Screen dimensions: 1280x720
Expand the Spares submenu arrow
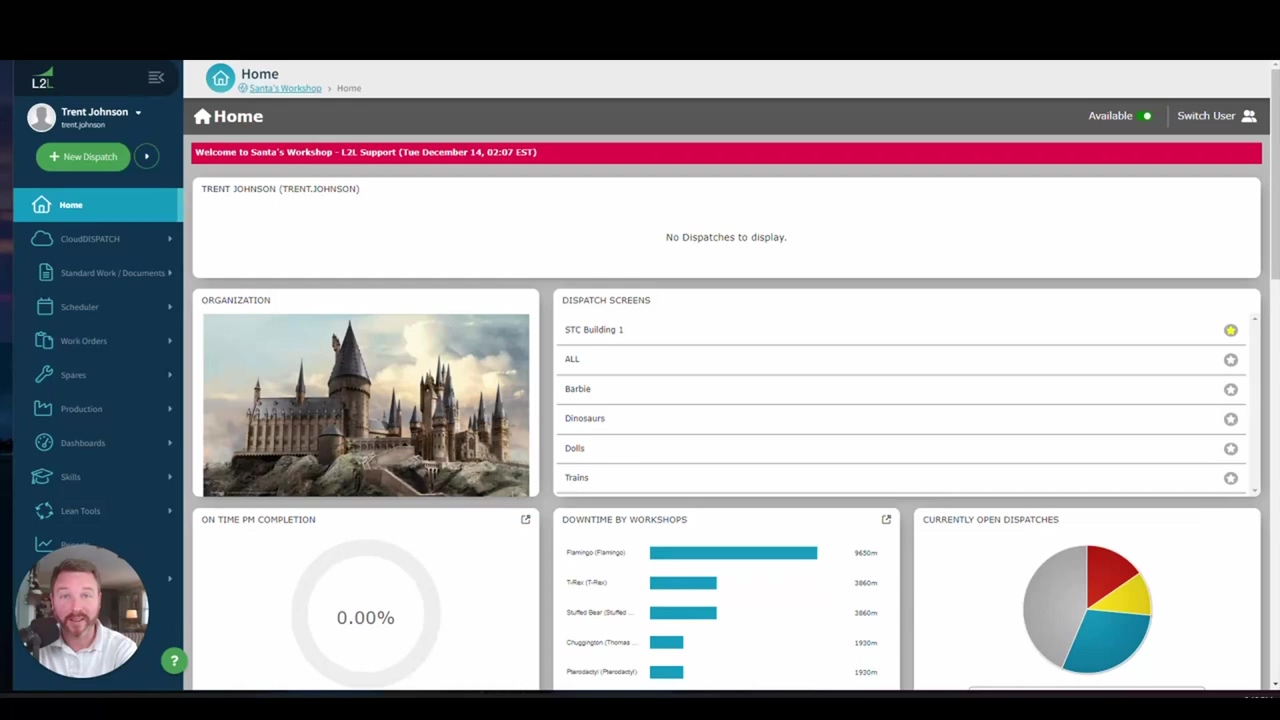170,375
